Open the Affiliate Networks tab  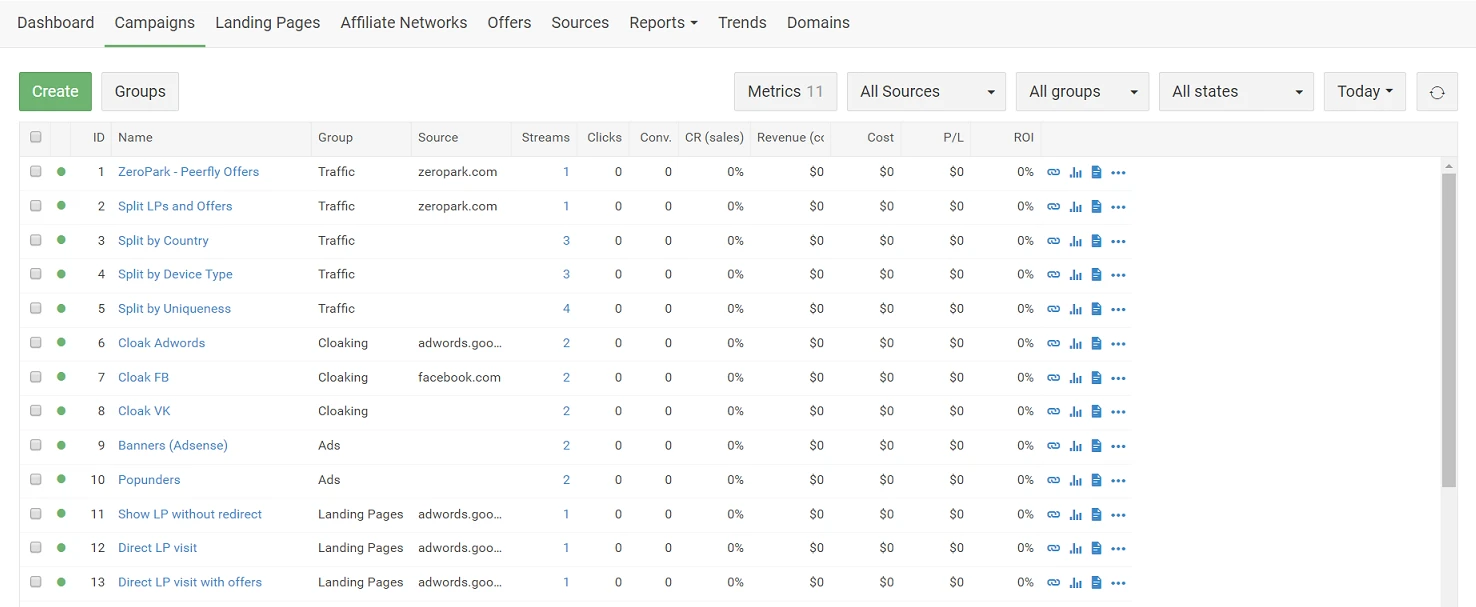(x=404, y=22)
